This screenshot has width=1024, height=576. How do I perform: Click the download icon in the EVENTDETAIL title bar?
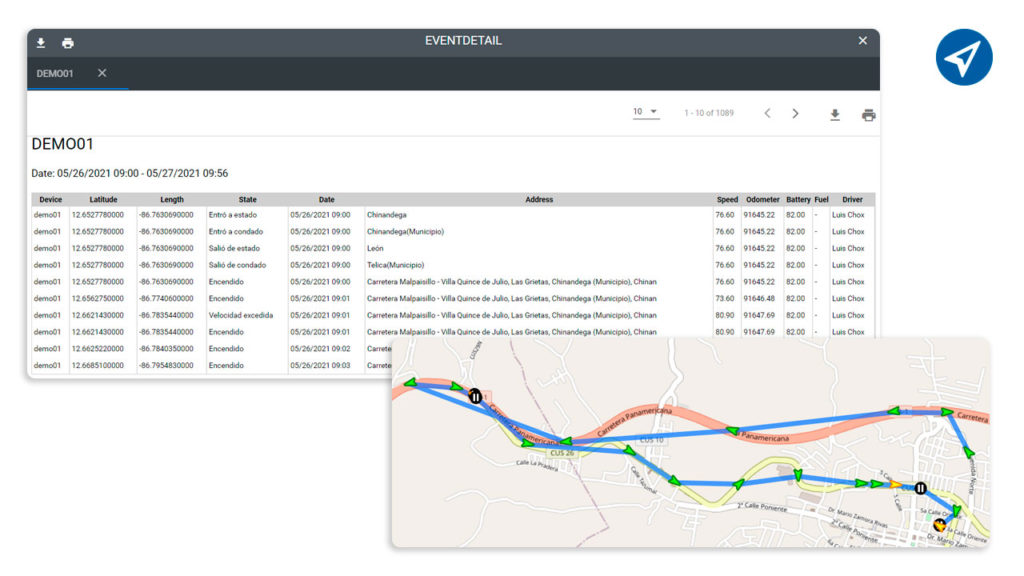pos(40,43)
